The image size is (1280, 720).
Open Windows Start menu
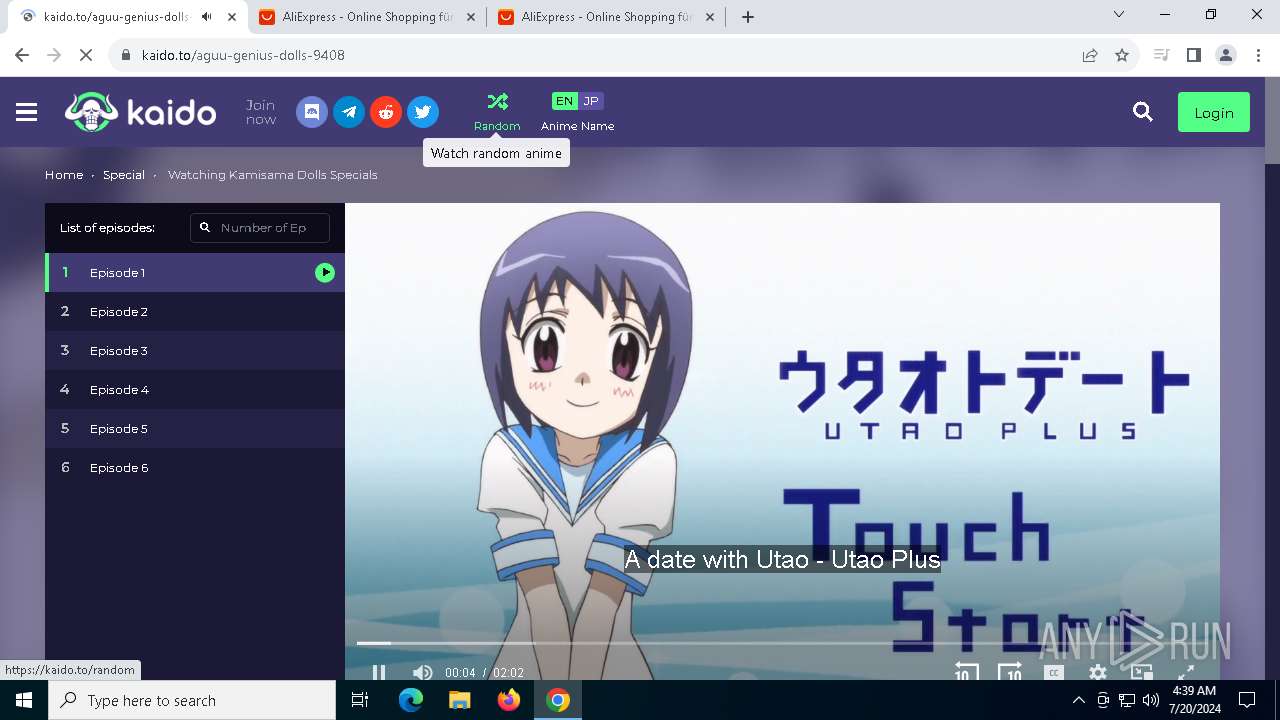pyautogui.click(x=24, y=700)
